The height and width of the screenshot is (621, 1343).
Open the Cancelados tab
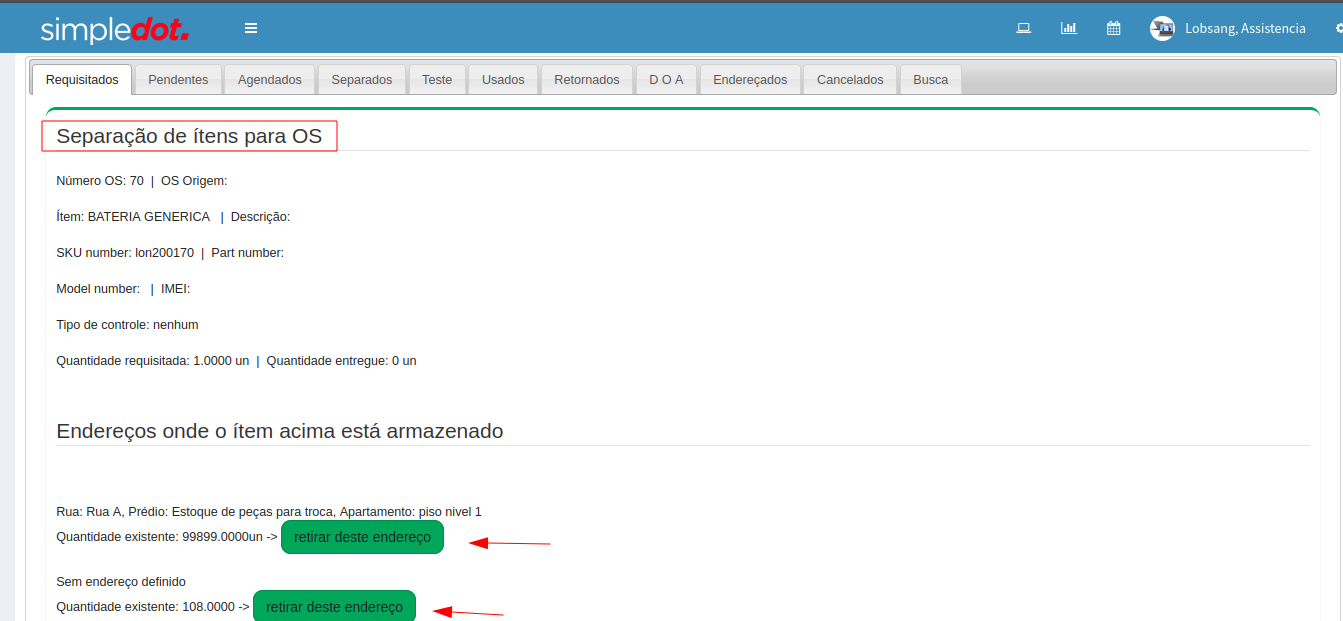tap(850, 80)
